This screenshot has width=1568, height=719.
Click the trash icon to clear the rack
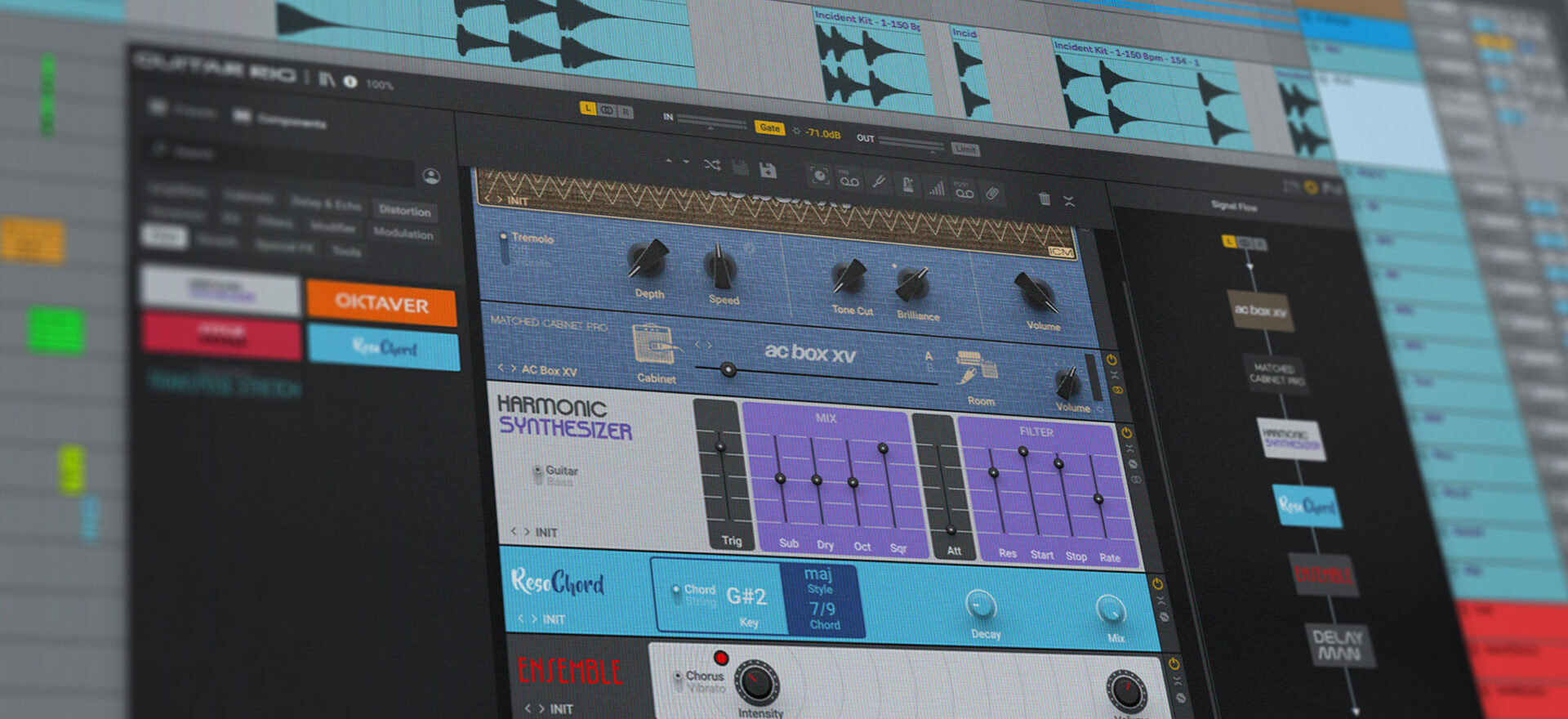point(1044,198)
